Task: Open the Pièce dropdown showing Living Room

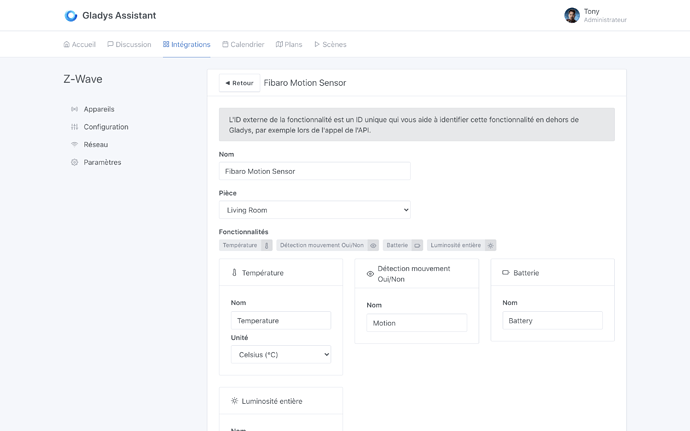Action: pyautogui.click(x=315, y=210)
